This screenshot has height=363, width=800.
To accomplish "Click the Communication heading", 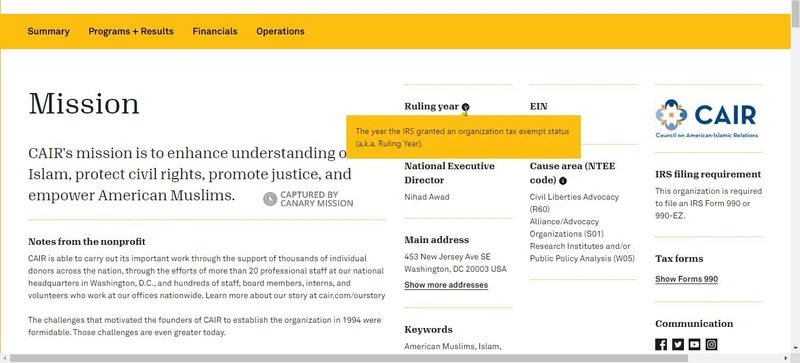I will pyautogui.click(x=694, y=324).
